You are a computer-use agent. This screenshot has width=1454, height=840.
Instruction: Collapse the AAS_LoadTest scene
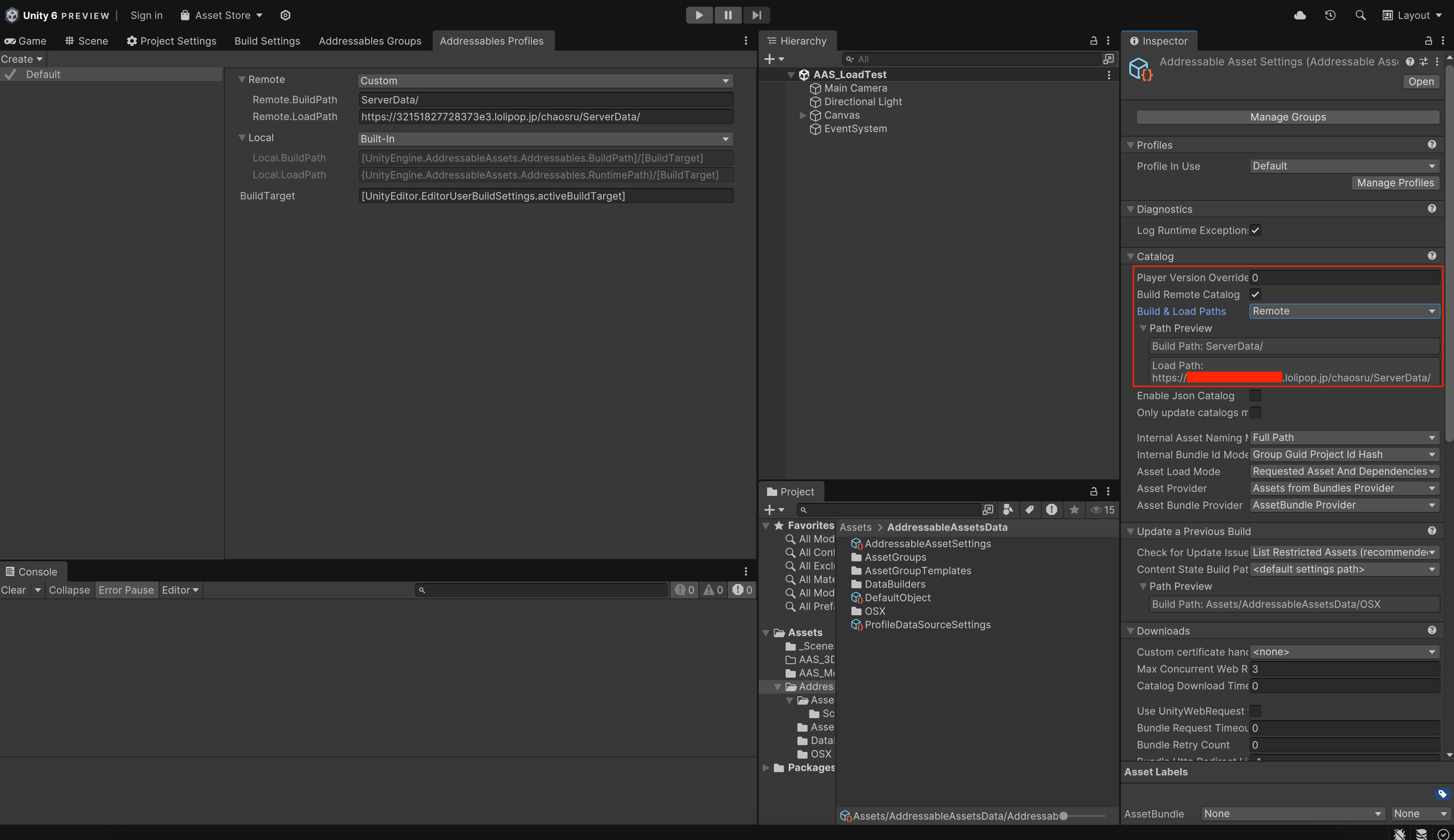click(791, 75)
